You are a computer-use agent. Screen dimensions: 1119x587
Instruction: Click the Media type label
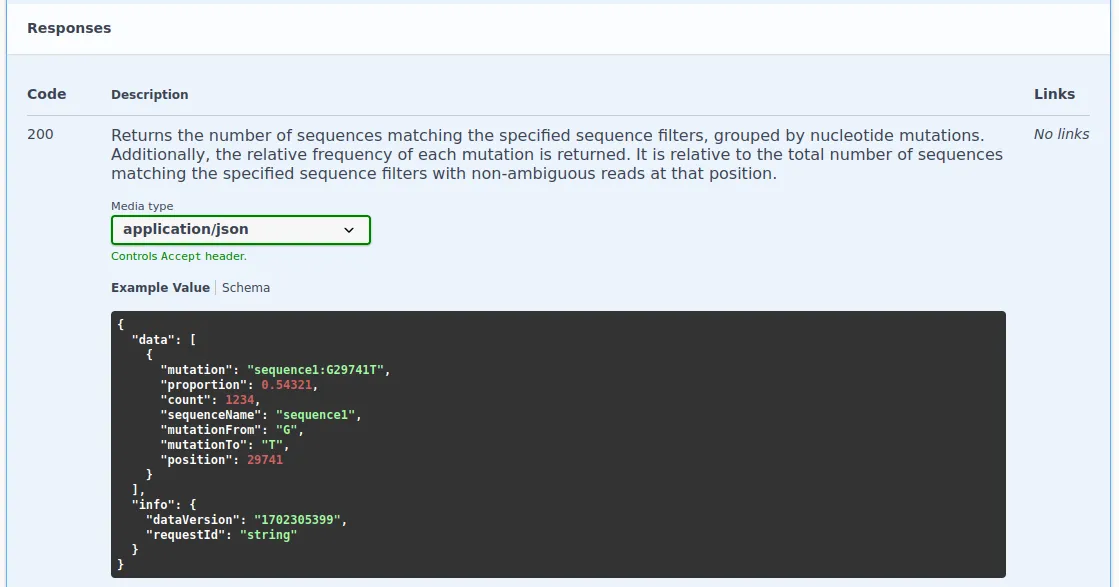pos(142,206)
